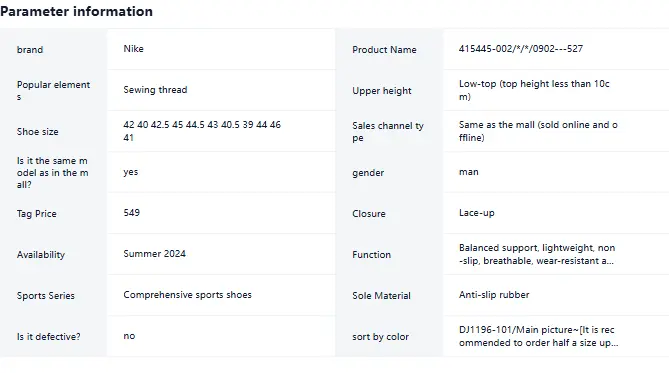The width and height of the screenshot is (669, 373).
Task: Click the Popular elements label
Action: click(x=53, y=90)
